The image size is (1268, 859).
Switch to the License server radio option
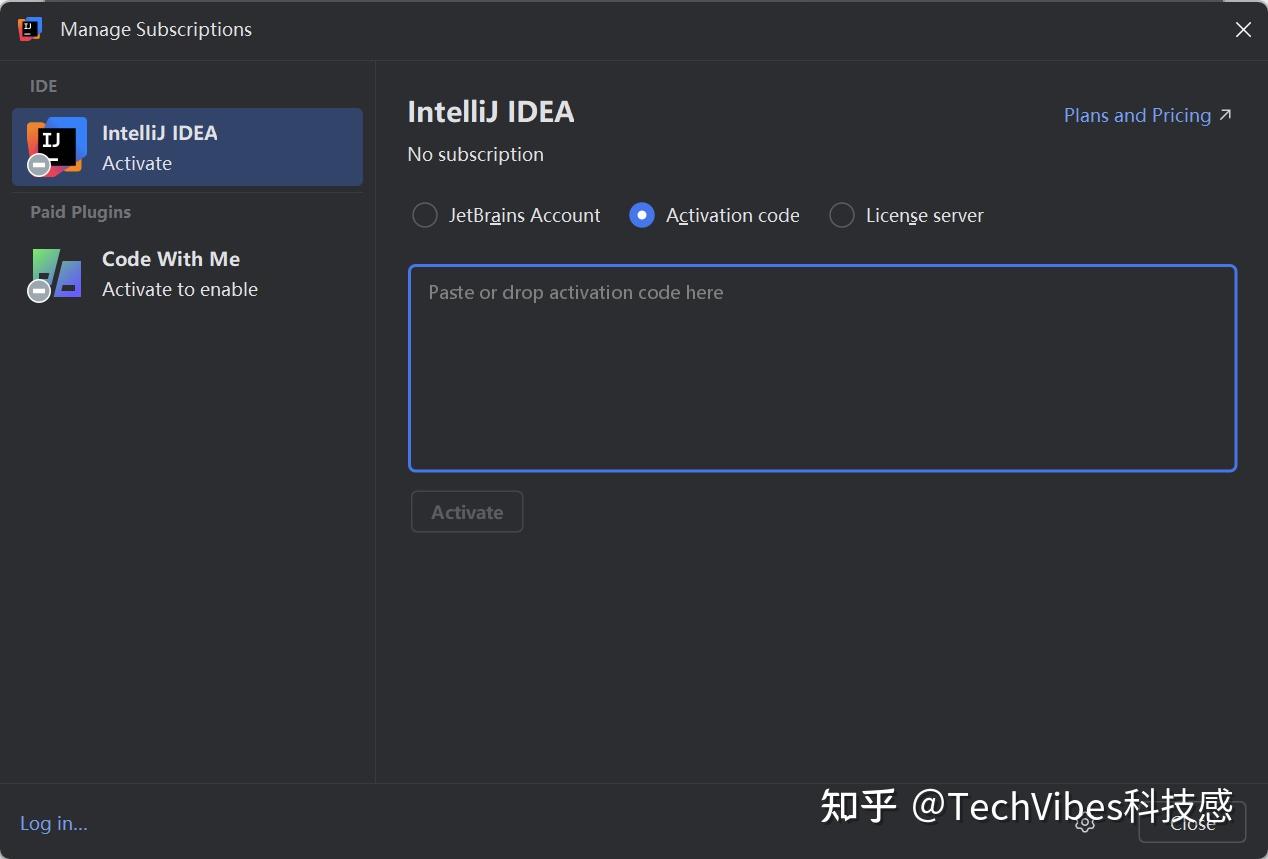(842, 215)
